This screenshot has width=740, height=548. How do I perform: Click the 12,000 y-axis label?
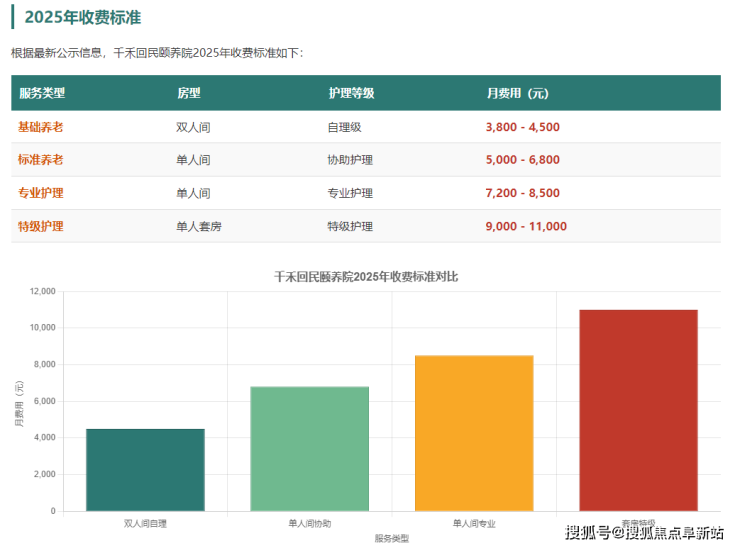(41, 292)
